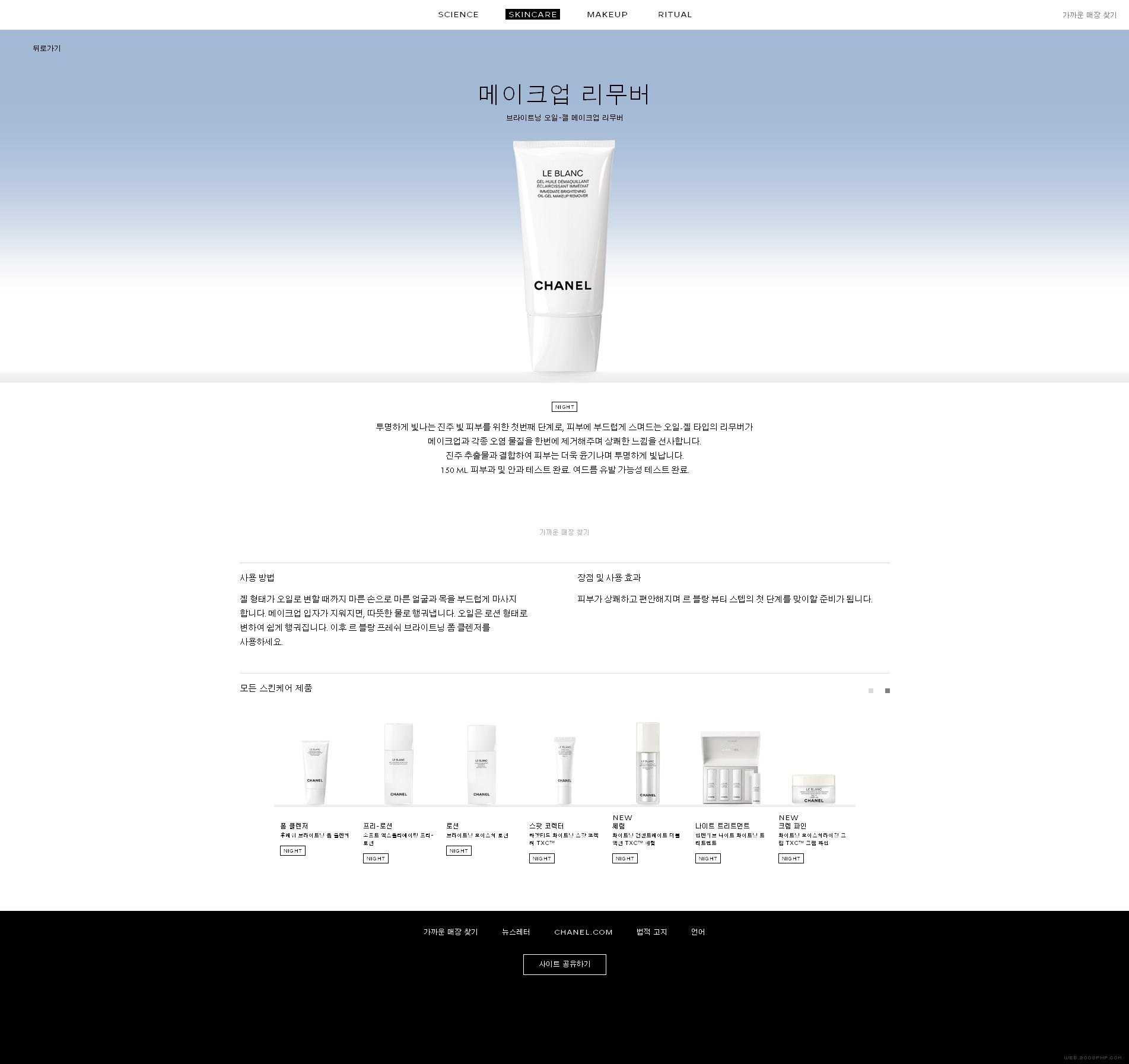1129x1064 pixels.
Task: Open the 폼 클렌저 product thumbnail
Action: pyautogui.click(x=315, y=773)
